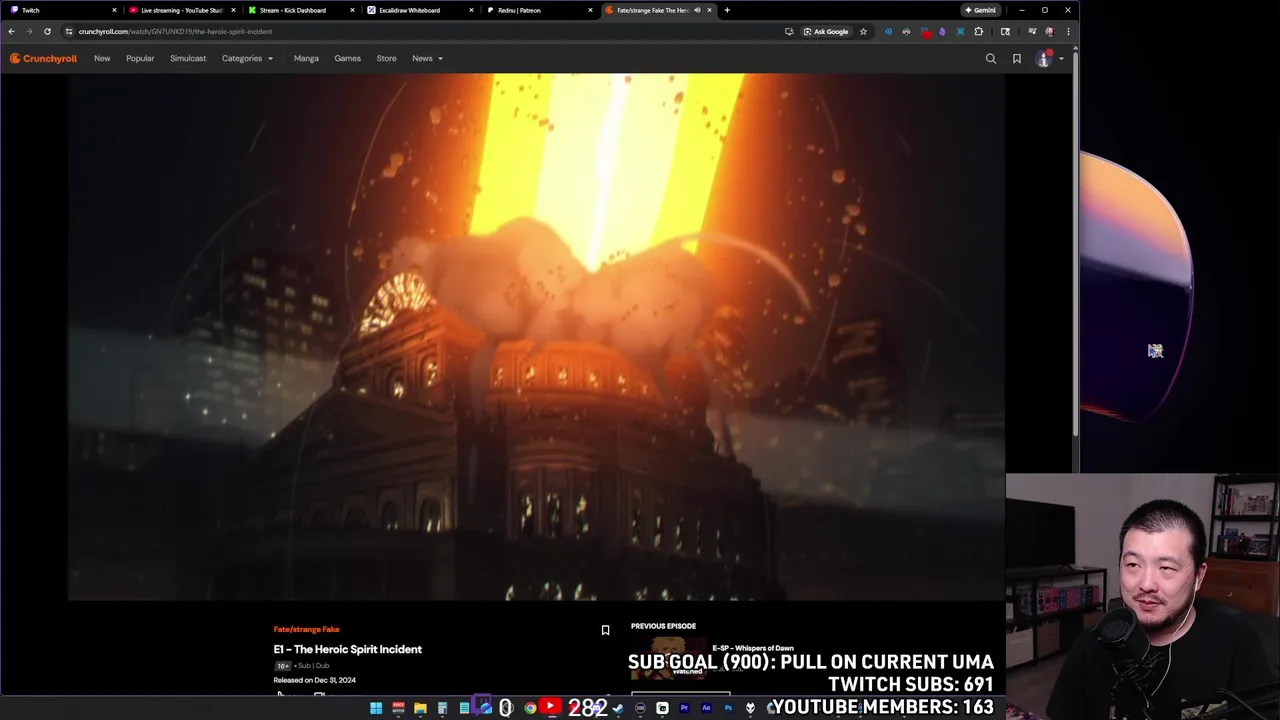The height and width of the screenshot is (720, 1280).
Task: Open the Gemini button in Chrome
Action: tap(980, 10)
